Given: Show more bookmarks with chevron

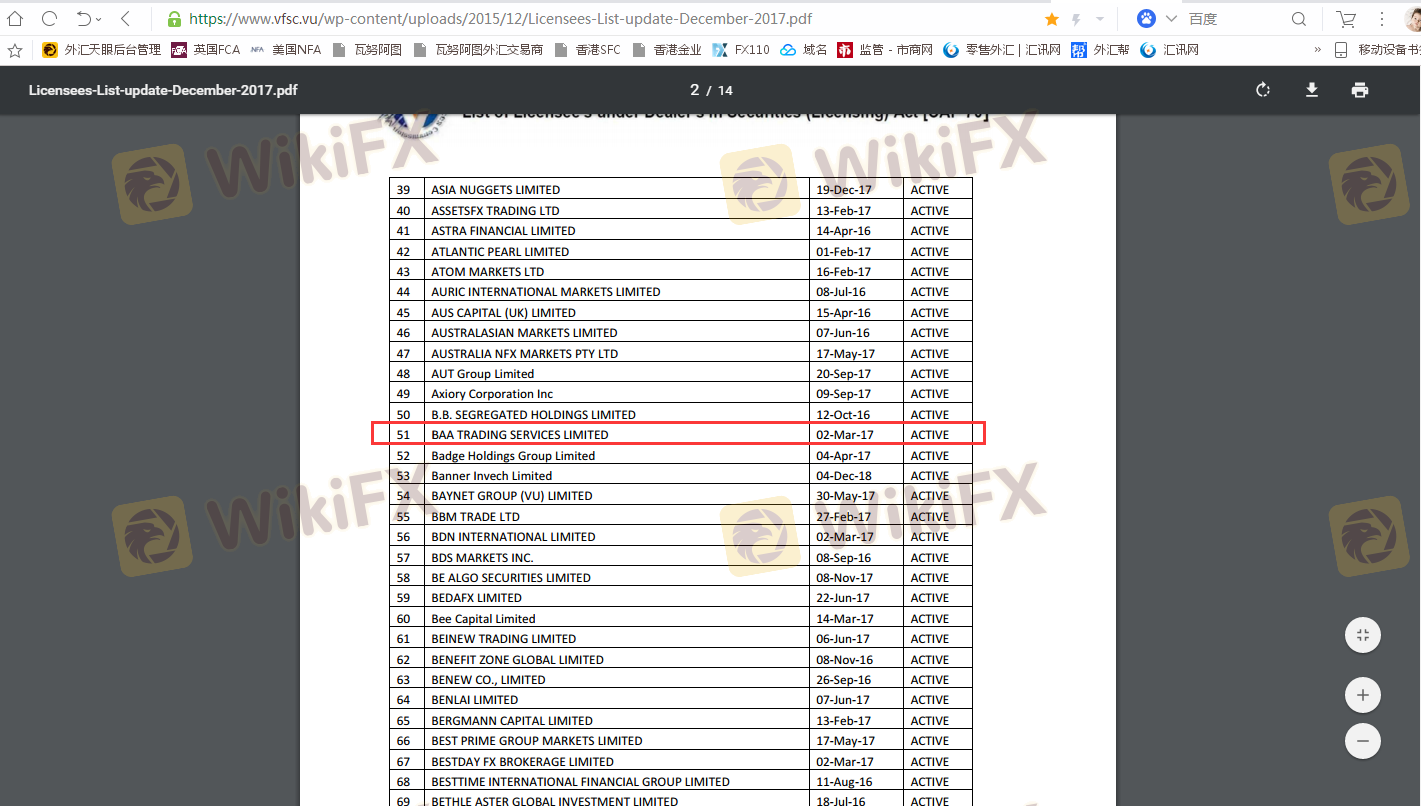Looking at the screenshot, I should tap(1318, 49).
